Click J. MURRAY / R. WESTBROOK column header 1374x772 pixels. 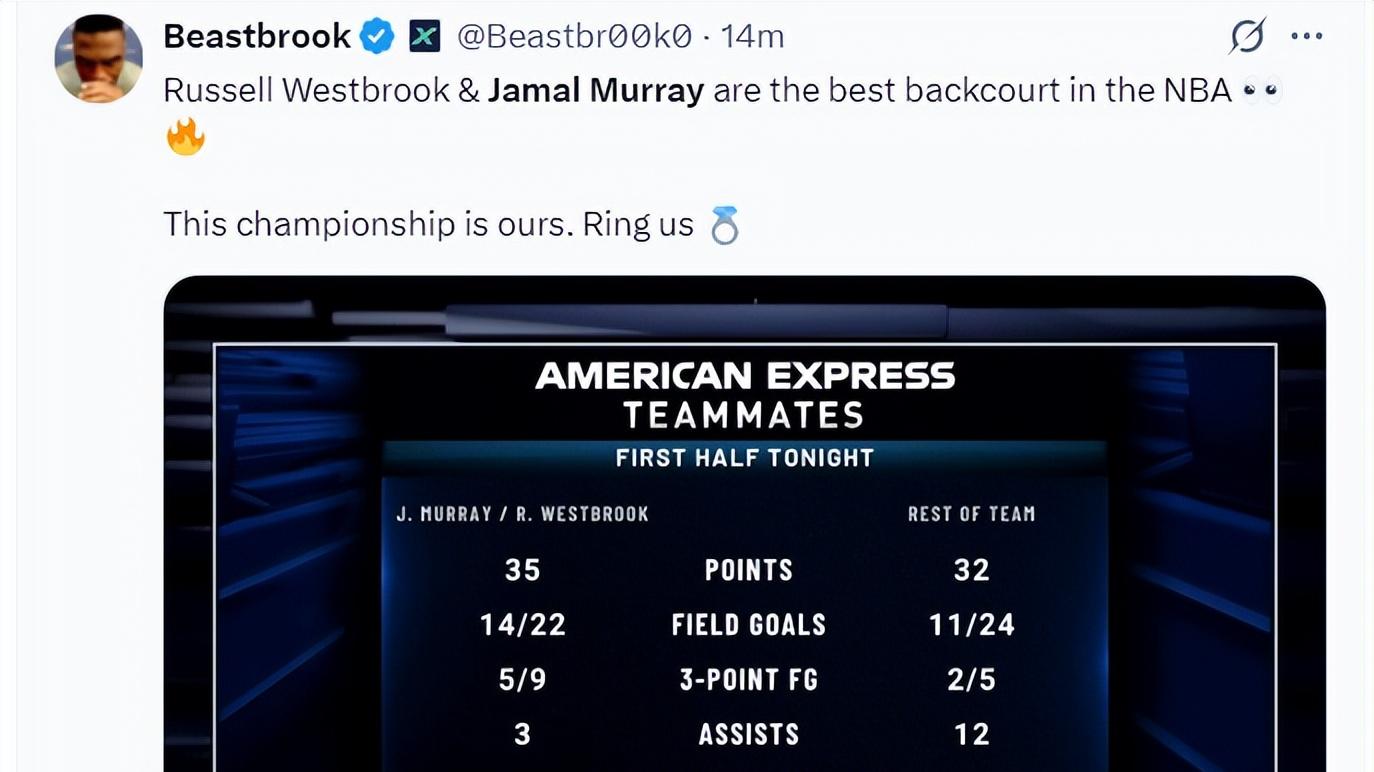(x=522, y=514)
